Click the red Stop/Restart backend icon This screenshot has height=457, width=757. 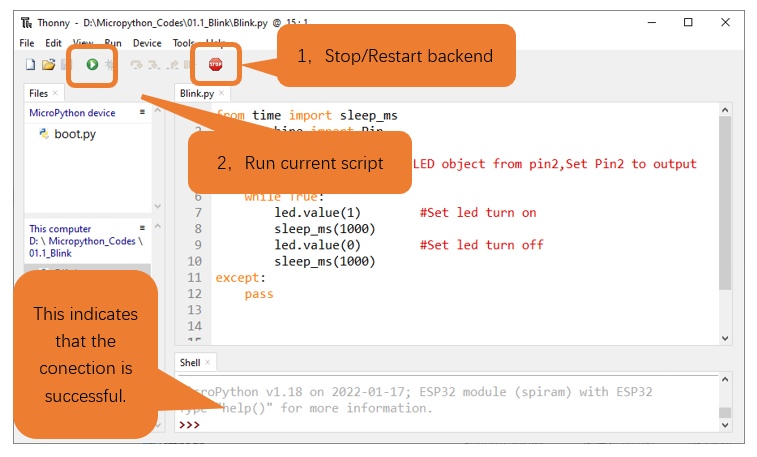coord(215,64)
